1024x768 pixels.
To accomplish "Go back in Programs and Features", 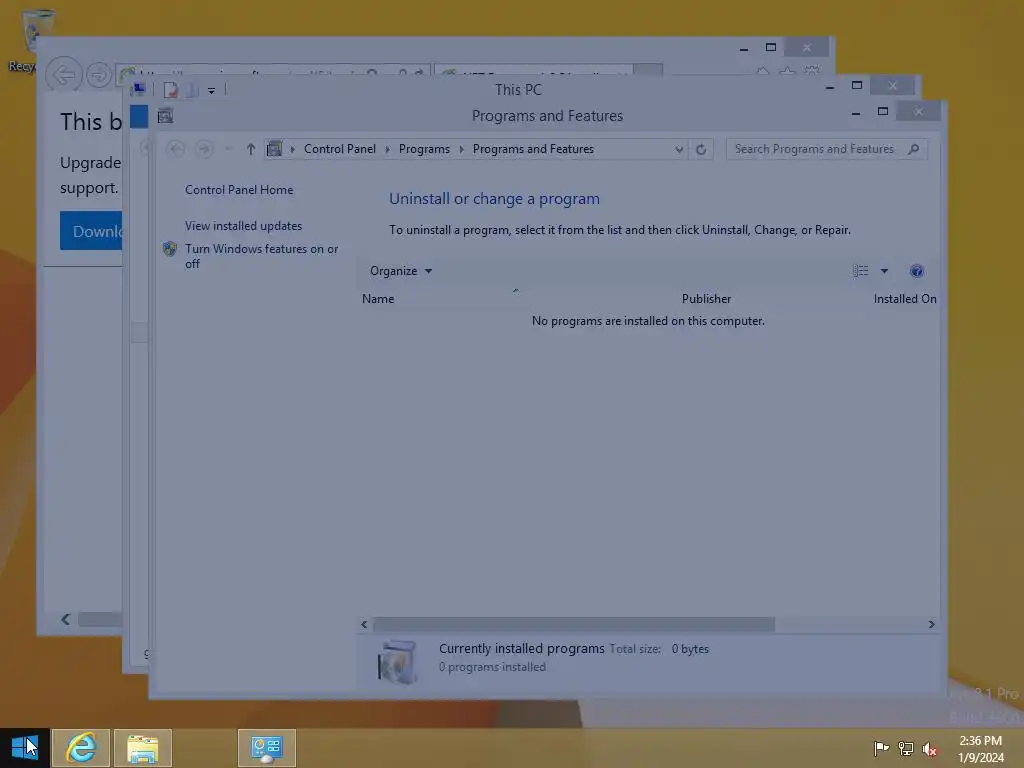I will tap(175, 149).
